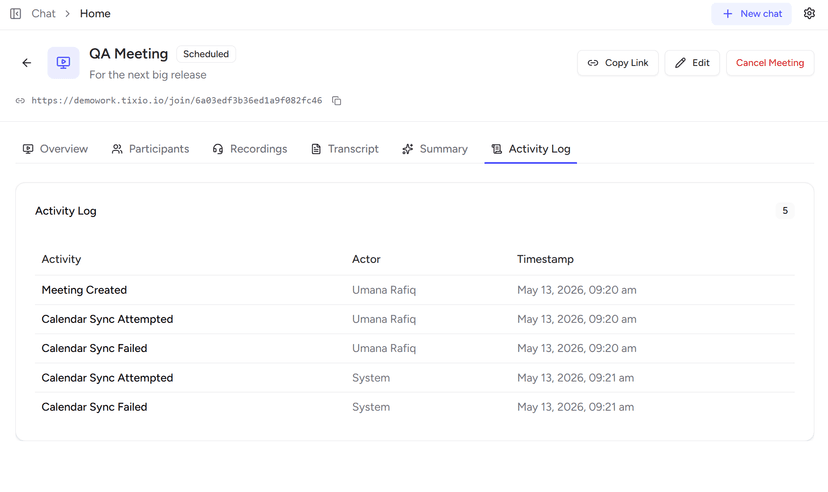Viewport: 828px width, 492px height.
Task: Open settings gear icon
Action: [x=809, y=14]
